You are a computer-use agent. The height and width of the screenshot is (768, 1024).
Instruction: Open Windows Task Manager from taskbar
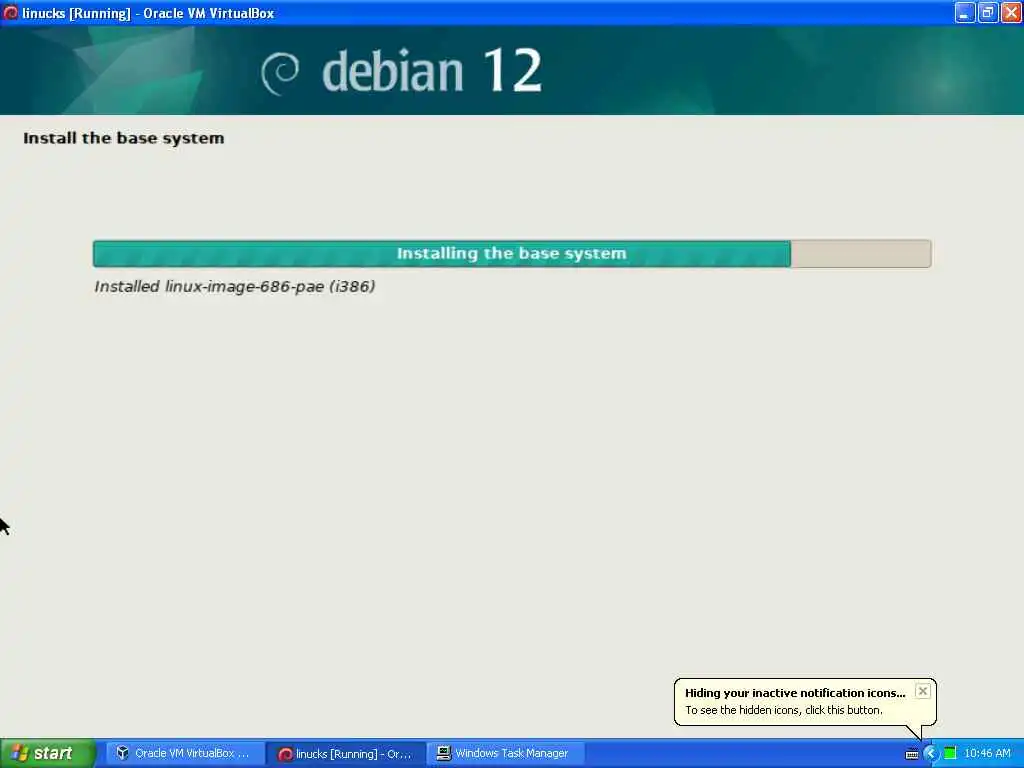505,754
